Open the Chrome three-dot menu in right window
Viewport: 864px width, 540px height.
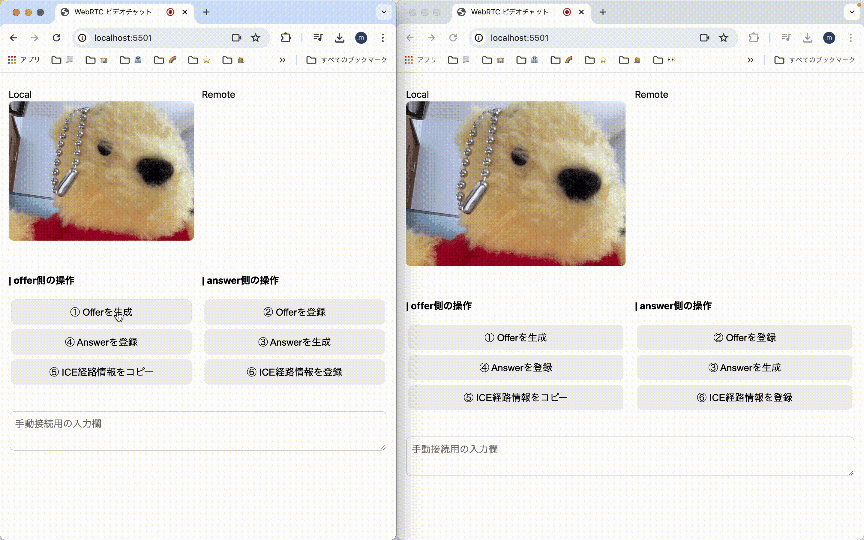(851, 38)
